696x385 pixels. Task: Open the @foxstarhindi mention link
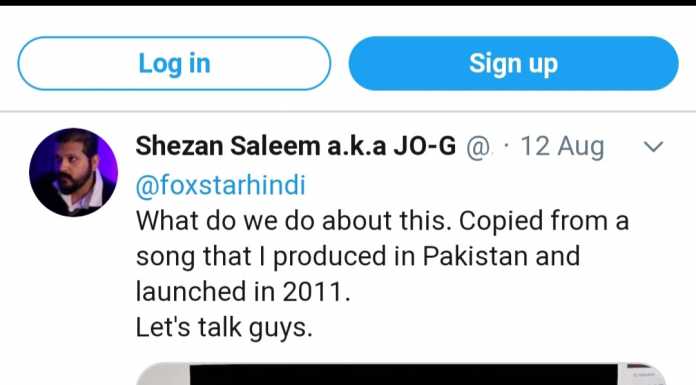click(221, 185)
